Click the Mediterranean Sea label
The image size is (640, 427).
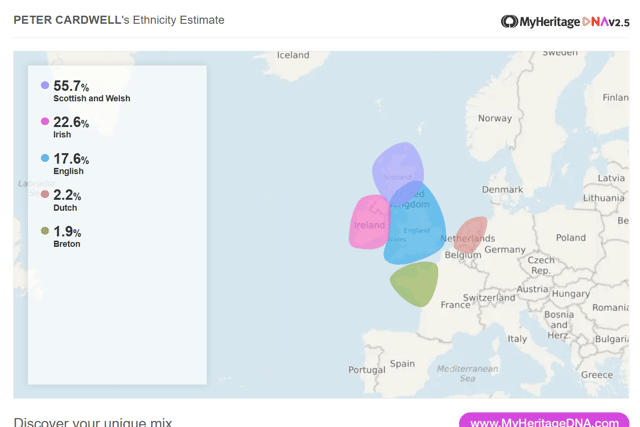click(x=467, y=374)
